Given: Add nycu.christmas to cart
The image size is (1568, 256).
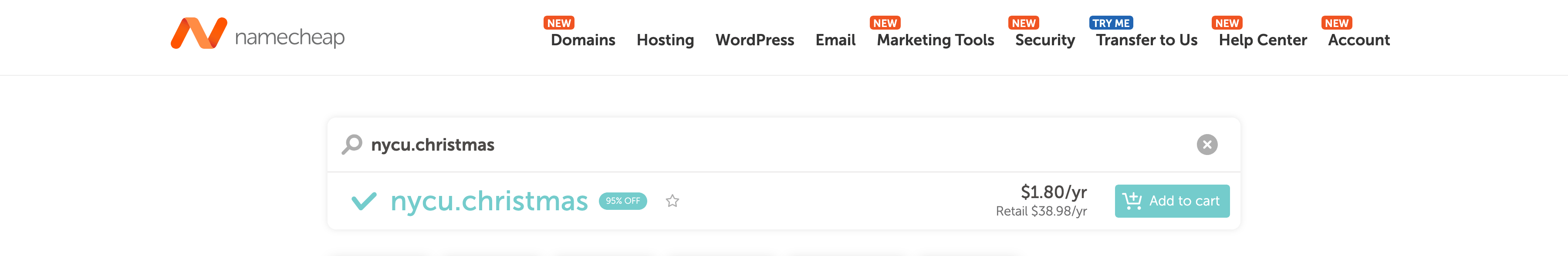Looking at the screenshot, I should [x=1172, y=201].
